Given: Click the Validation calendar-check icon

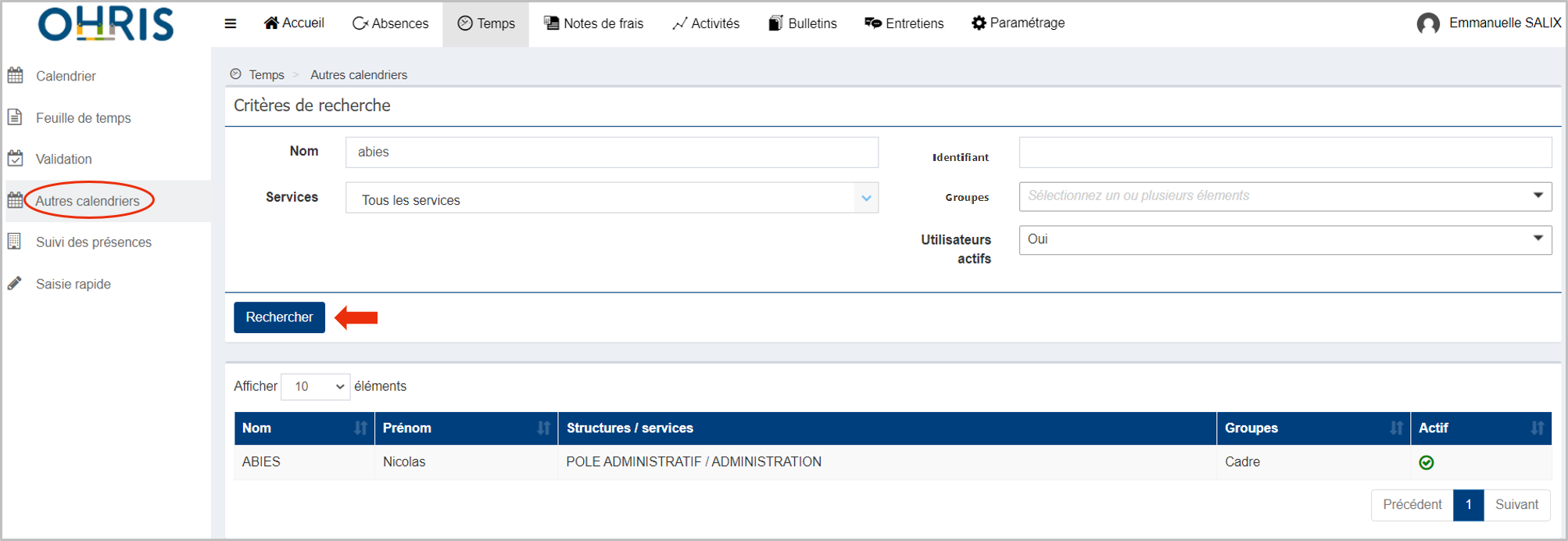Looking at the screenshot, I should tap(15, 158).
